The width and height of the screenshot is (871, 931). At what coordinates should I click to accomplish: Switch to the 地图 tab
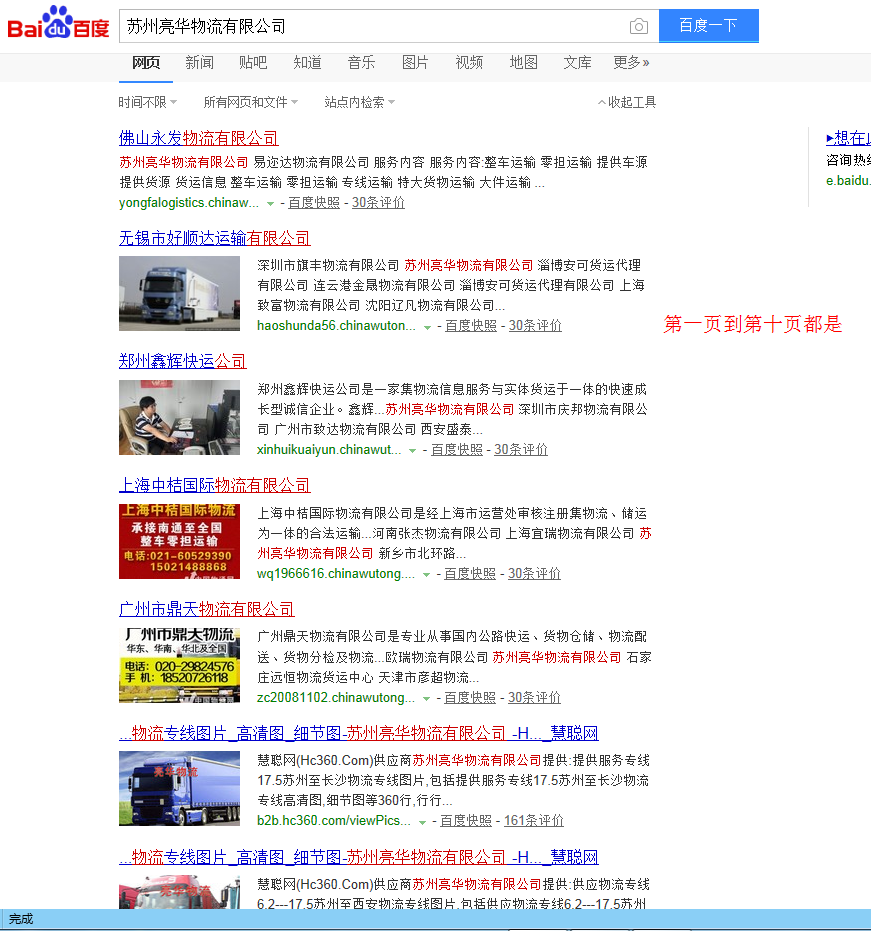(524, 62)
